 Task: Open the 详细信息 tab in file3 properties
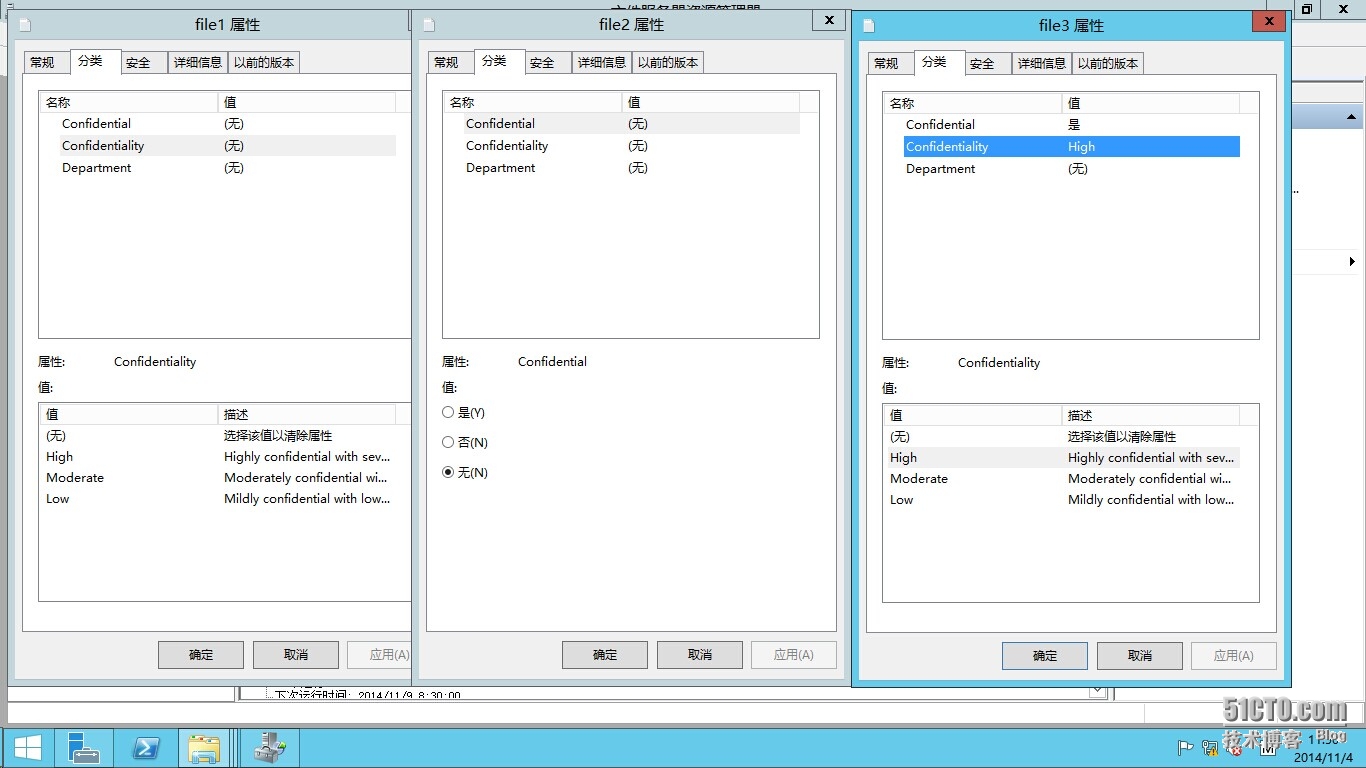pos(1042,63)
